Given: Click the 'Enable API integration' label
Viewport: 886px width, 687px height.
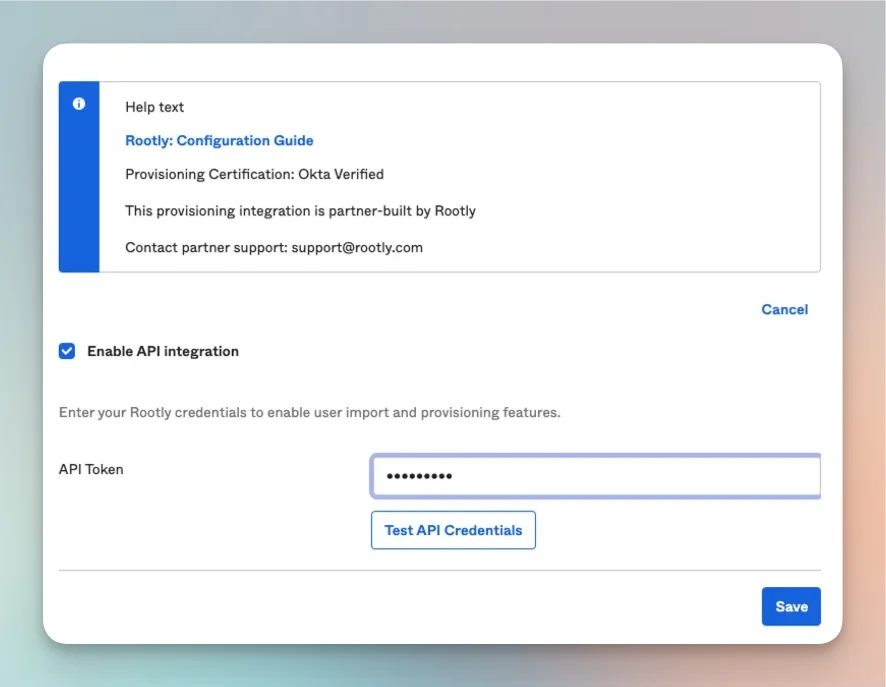Looking at the screenshot, I should 163,351.
